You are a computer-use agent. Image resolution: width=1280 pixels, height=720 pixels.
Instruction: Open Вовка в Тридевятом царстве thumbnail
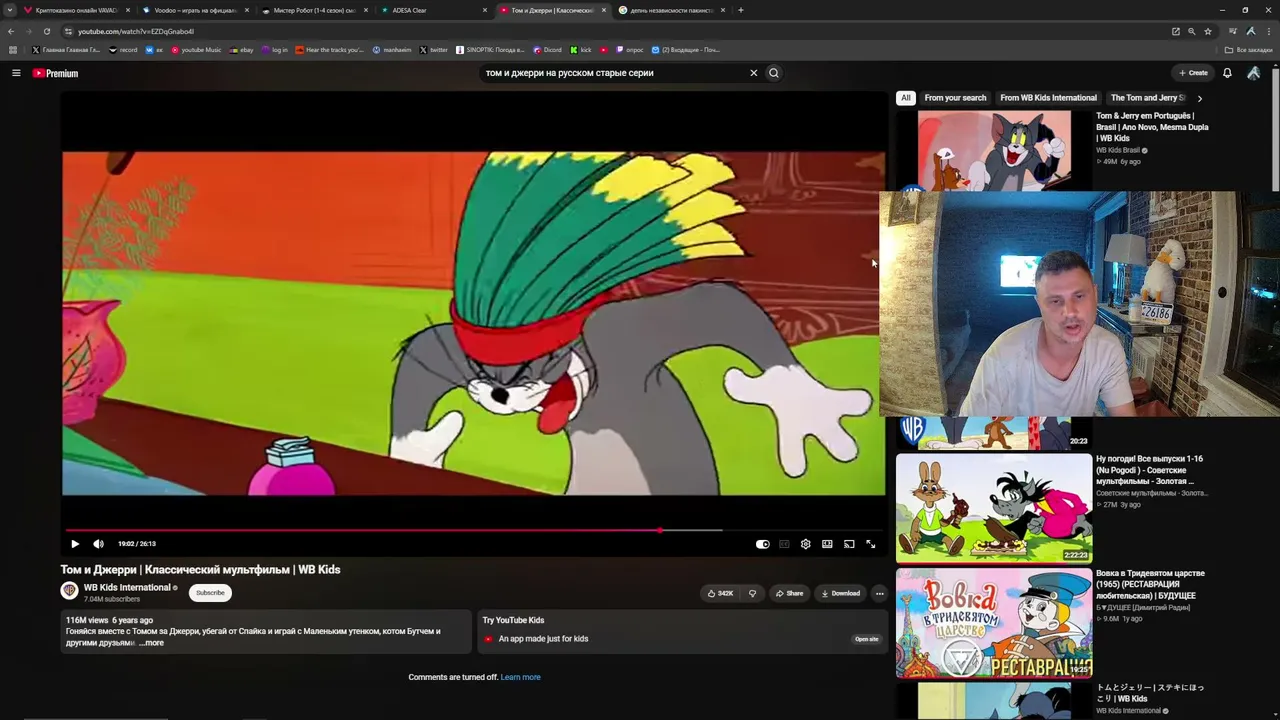[x=994, y=623]
